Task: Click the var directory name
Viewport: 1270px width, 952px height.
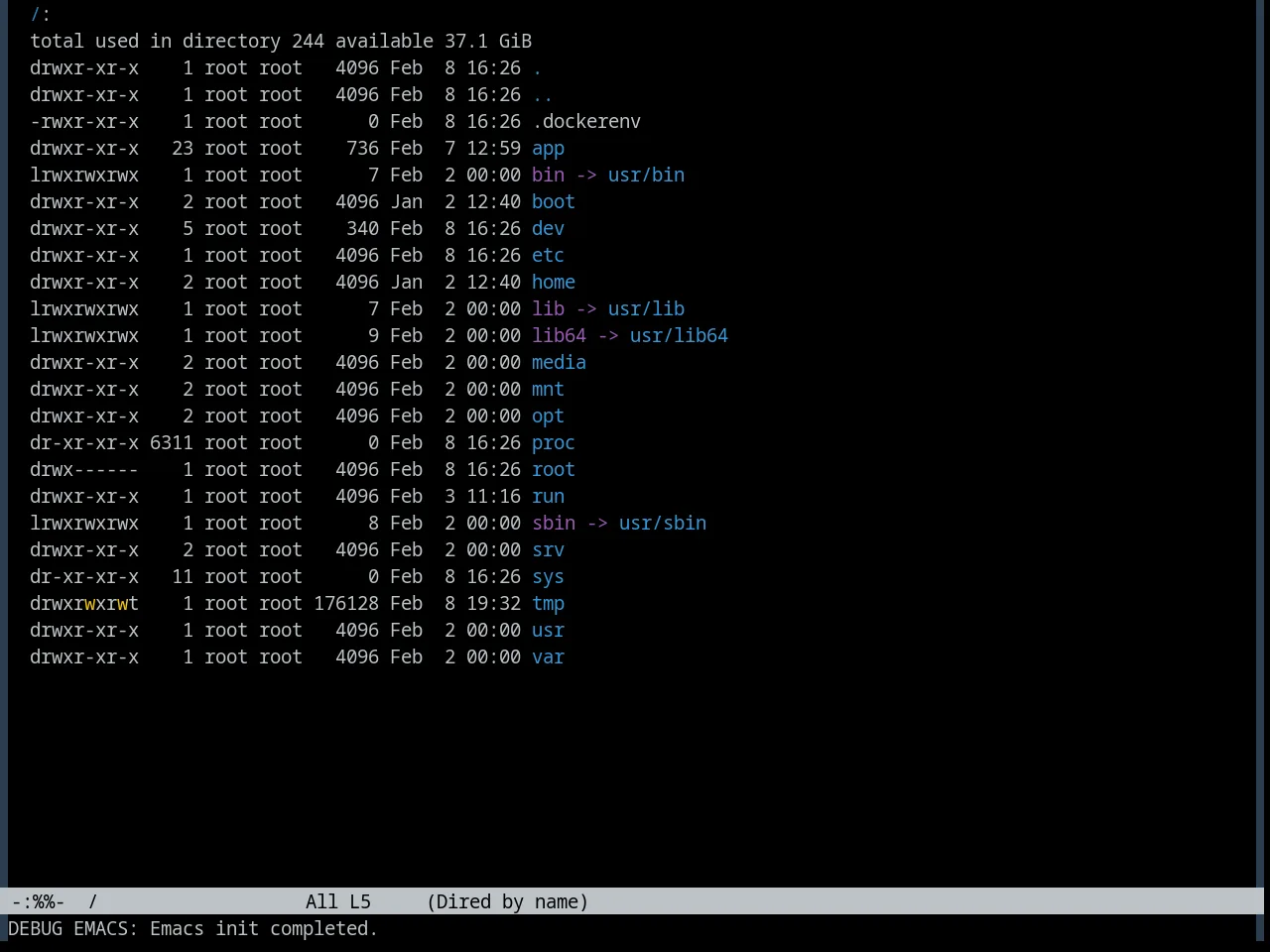Action: pyautogui.click(x=548, y=657)
